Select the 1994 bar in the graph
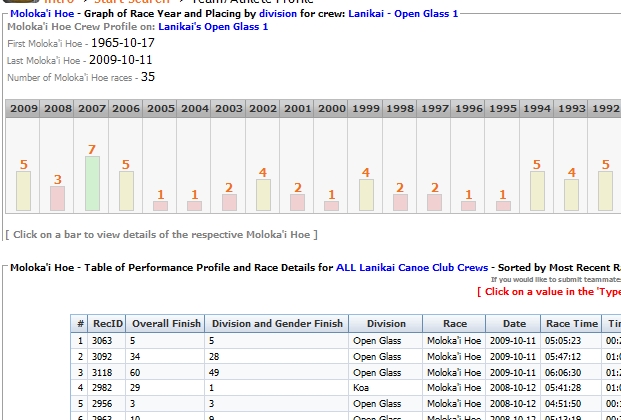Viewport: 621px width, 420px height. [x=537, y=190]
